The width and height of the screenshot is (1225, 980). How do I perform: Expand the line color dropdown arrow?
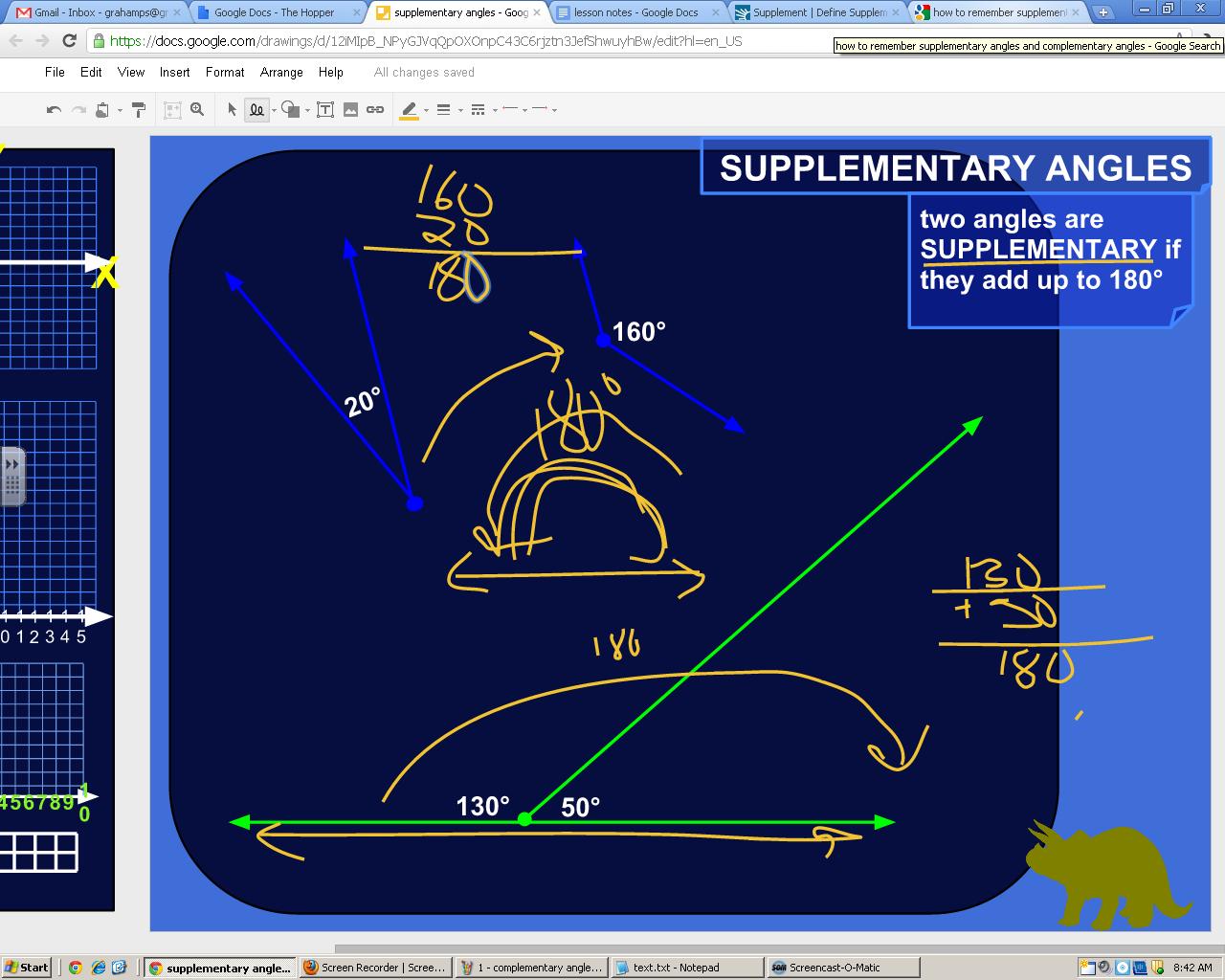[x=425, y=111]
